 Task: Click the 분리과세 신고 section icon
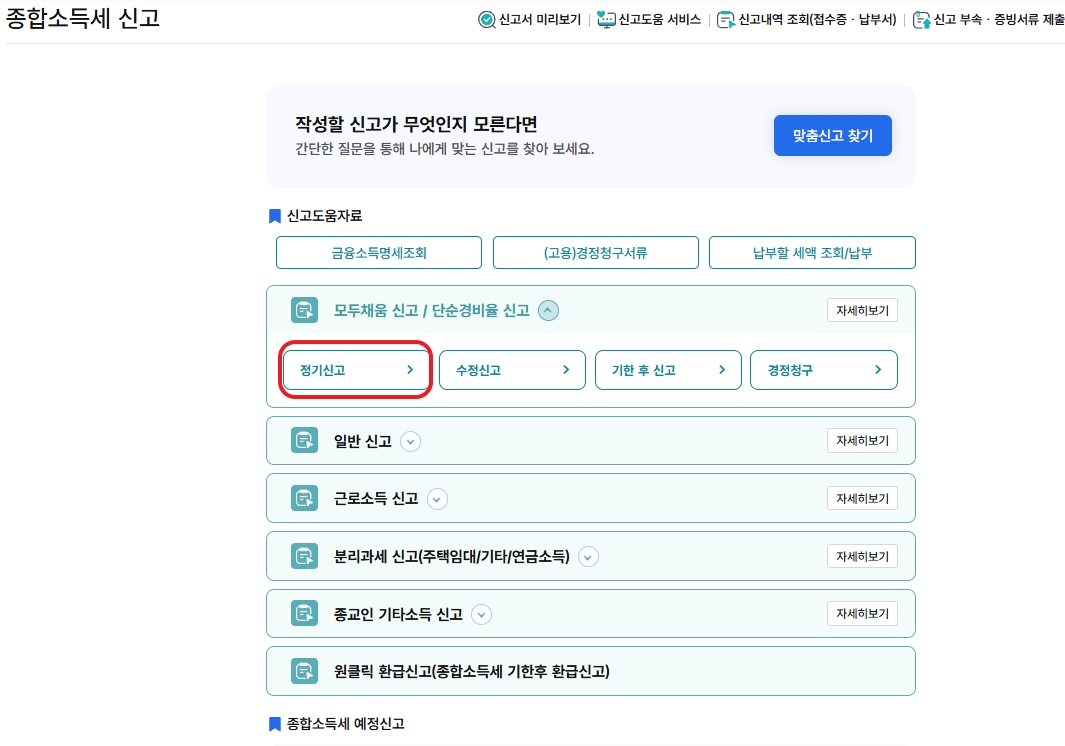[304, 556]
